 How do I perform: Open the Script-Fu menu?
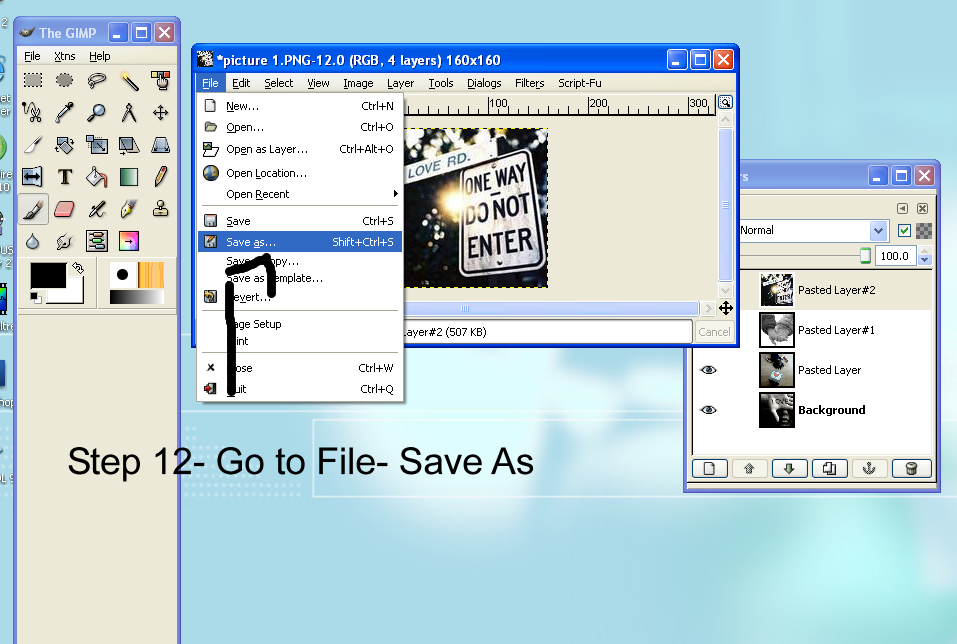580,83
